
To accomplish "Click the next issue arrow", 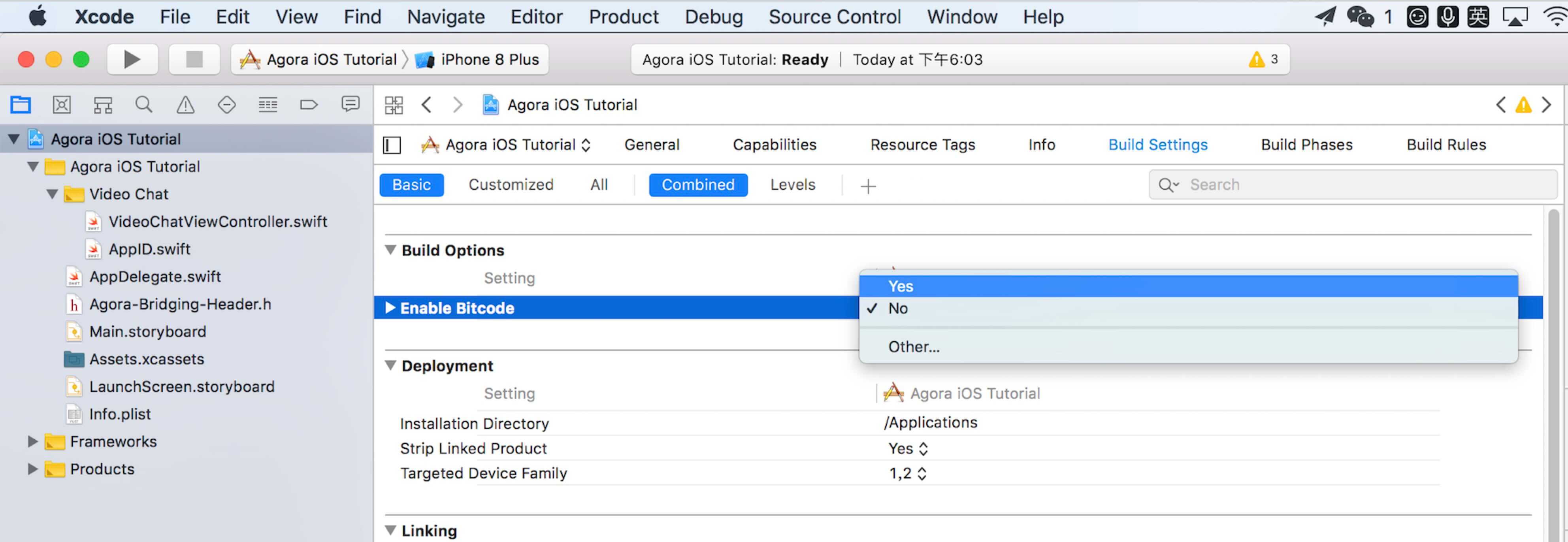I will click(x=1546, y=105).
